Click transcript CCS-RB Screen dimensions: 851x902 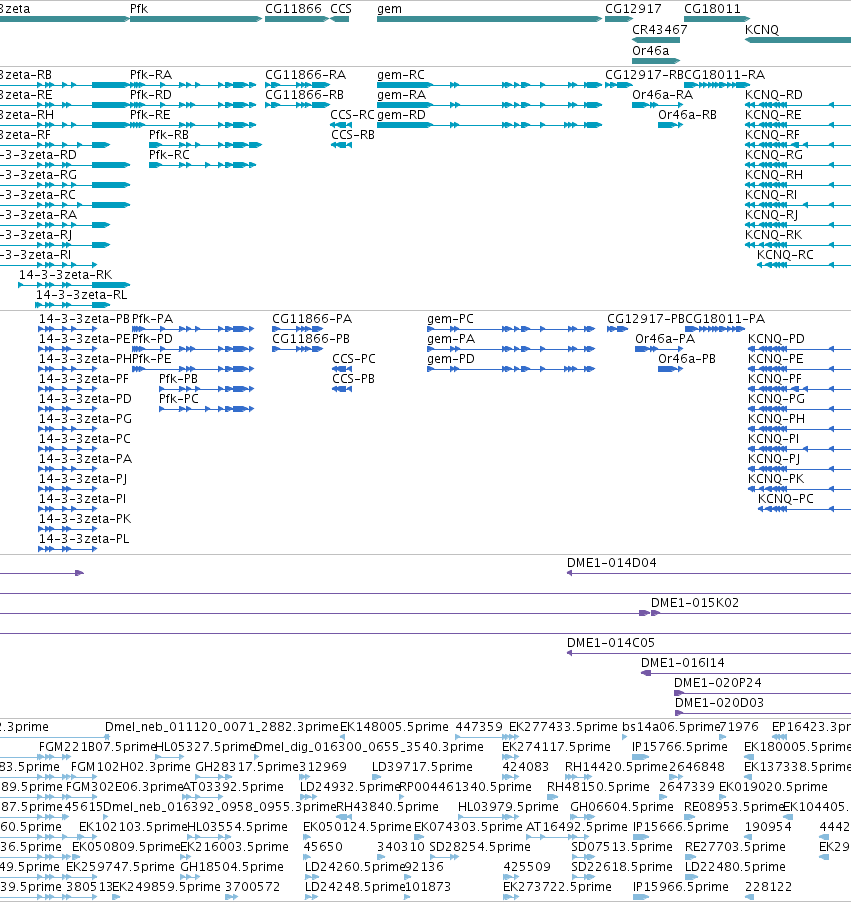point(352,135)
